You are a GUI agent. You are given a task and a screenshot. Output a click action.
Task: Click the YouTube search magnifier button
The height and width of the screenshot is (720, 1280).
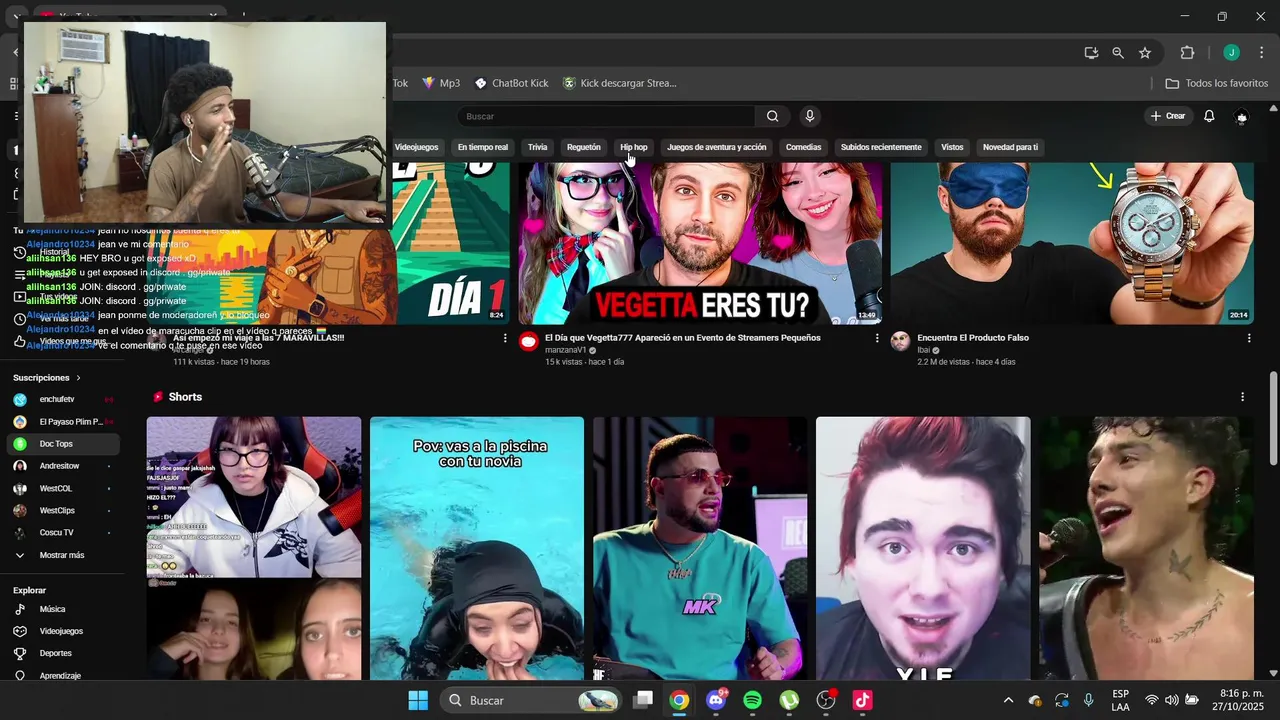coord(772,116)
